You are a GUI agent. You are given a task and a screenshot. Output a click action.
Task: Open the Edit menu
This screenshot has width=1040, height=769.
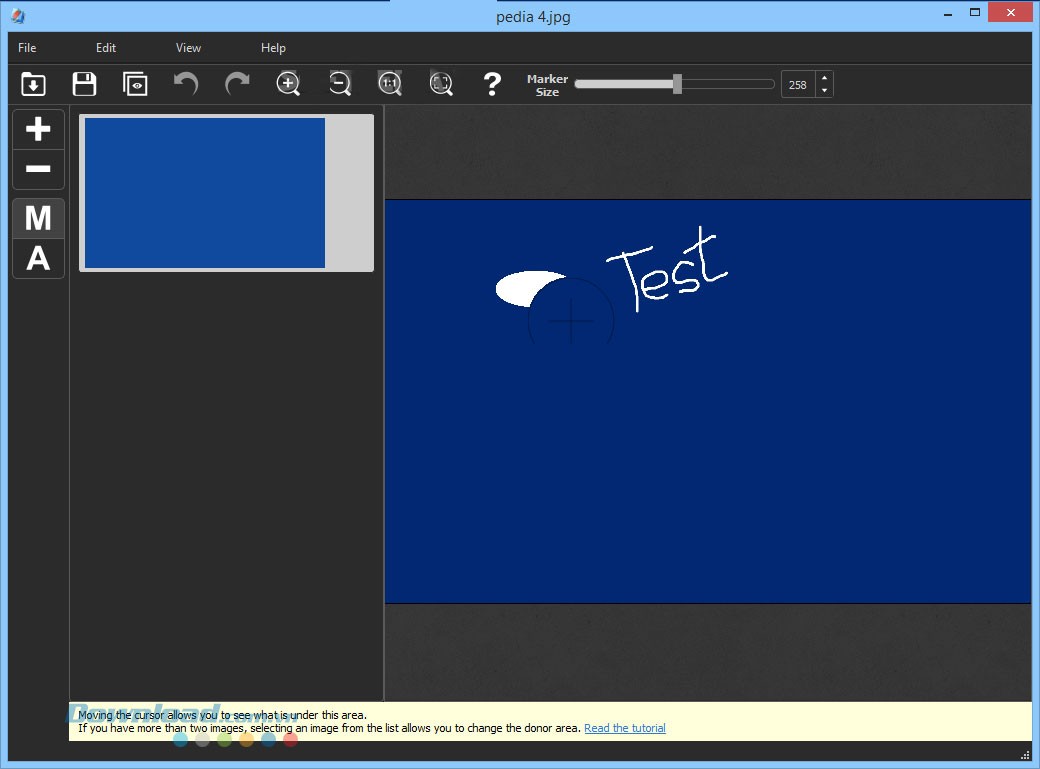point(105,47)
